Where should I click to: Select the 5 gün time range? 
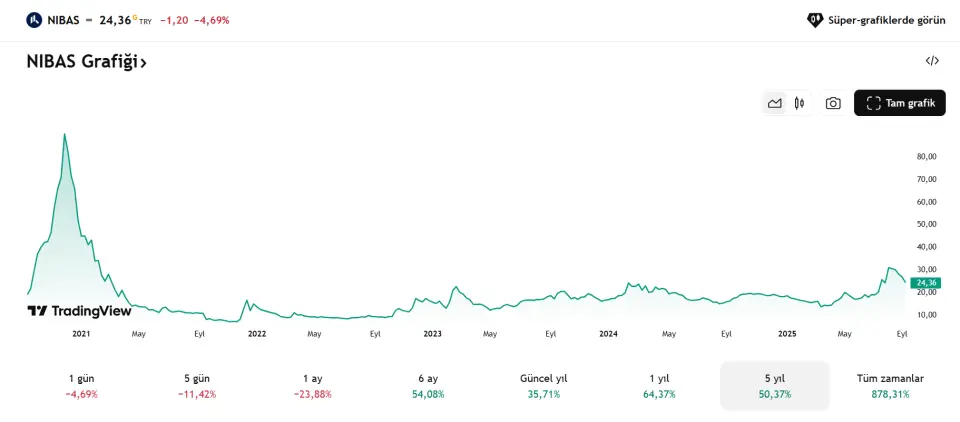(199, 385)
